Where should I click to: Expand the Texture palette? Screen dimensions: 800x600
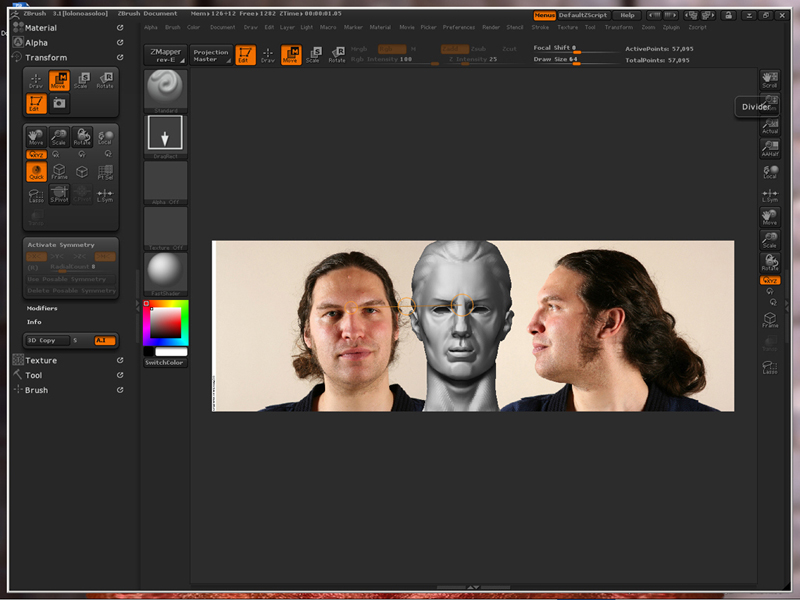(40, 360)
